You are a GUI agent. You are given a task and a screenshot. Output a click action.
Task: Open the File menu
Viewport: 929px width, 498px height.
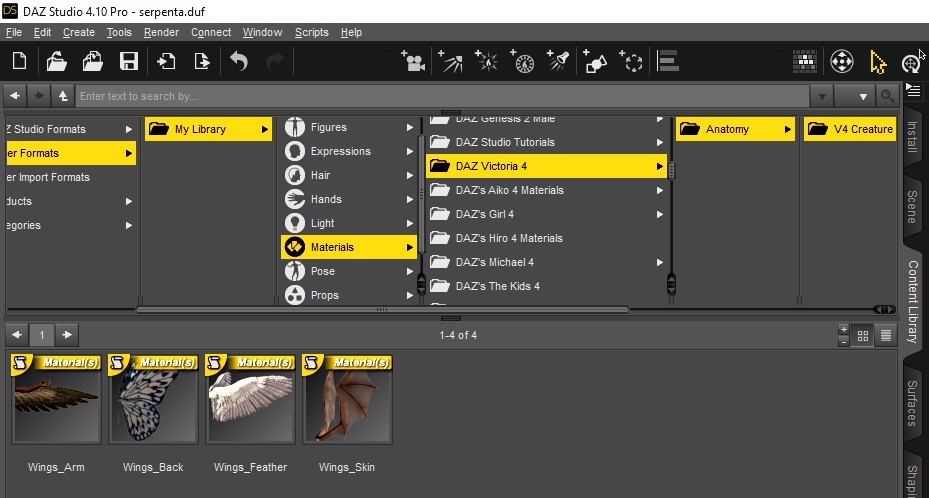pos(14,32)
